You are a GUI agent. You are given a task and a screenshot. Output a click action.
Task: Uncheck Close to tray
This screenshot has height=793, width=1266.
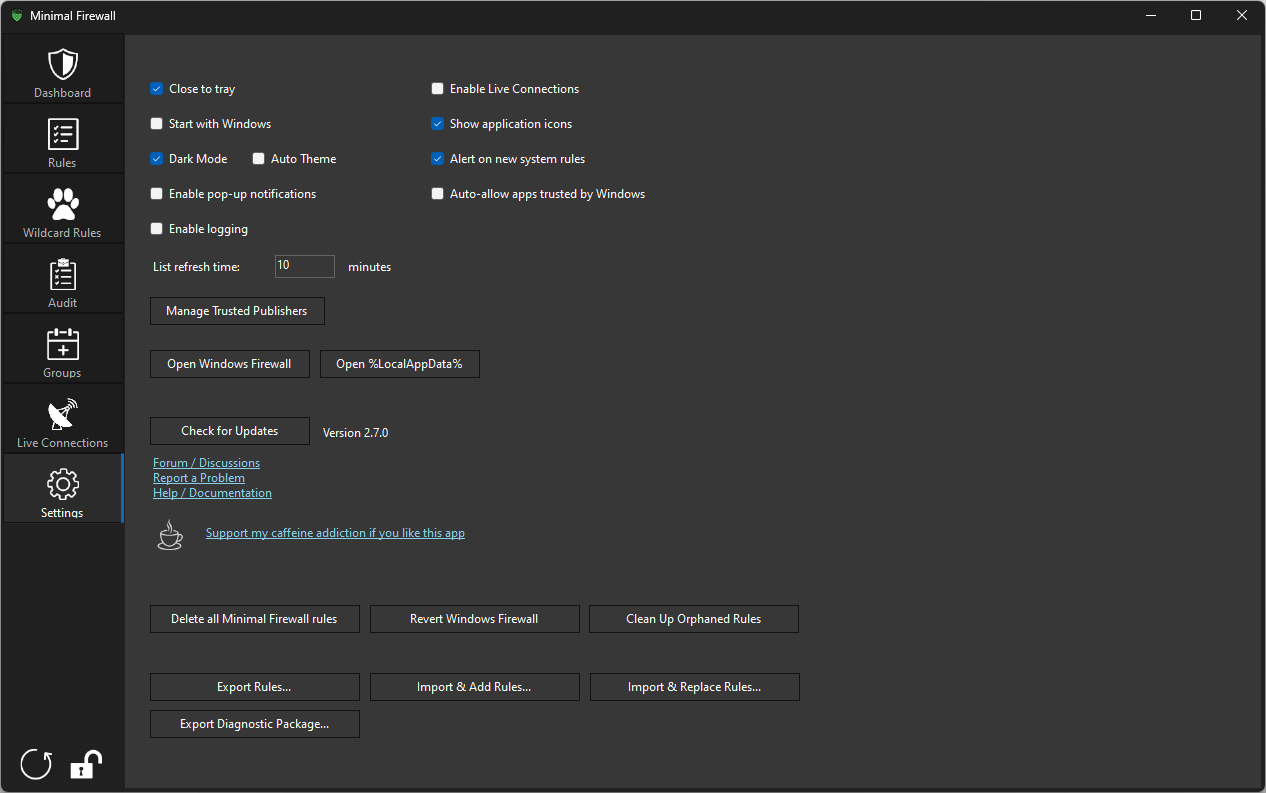pos(157,89)
